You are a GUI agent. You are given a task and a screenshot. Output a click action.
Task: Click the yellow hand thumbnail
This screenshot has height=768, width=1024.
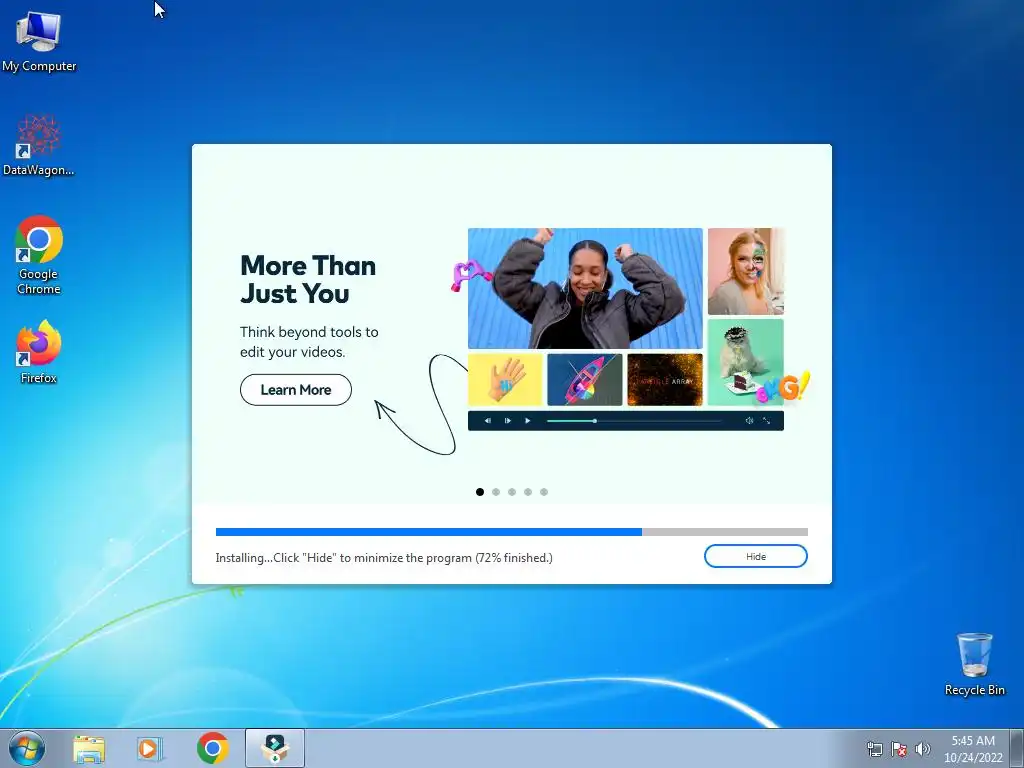point(505,379)
